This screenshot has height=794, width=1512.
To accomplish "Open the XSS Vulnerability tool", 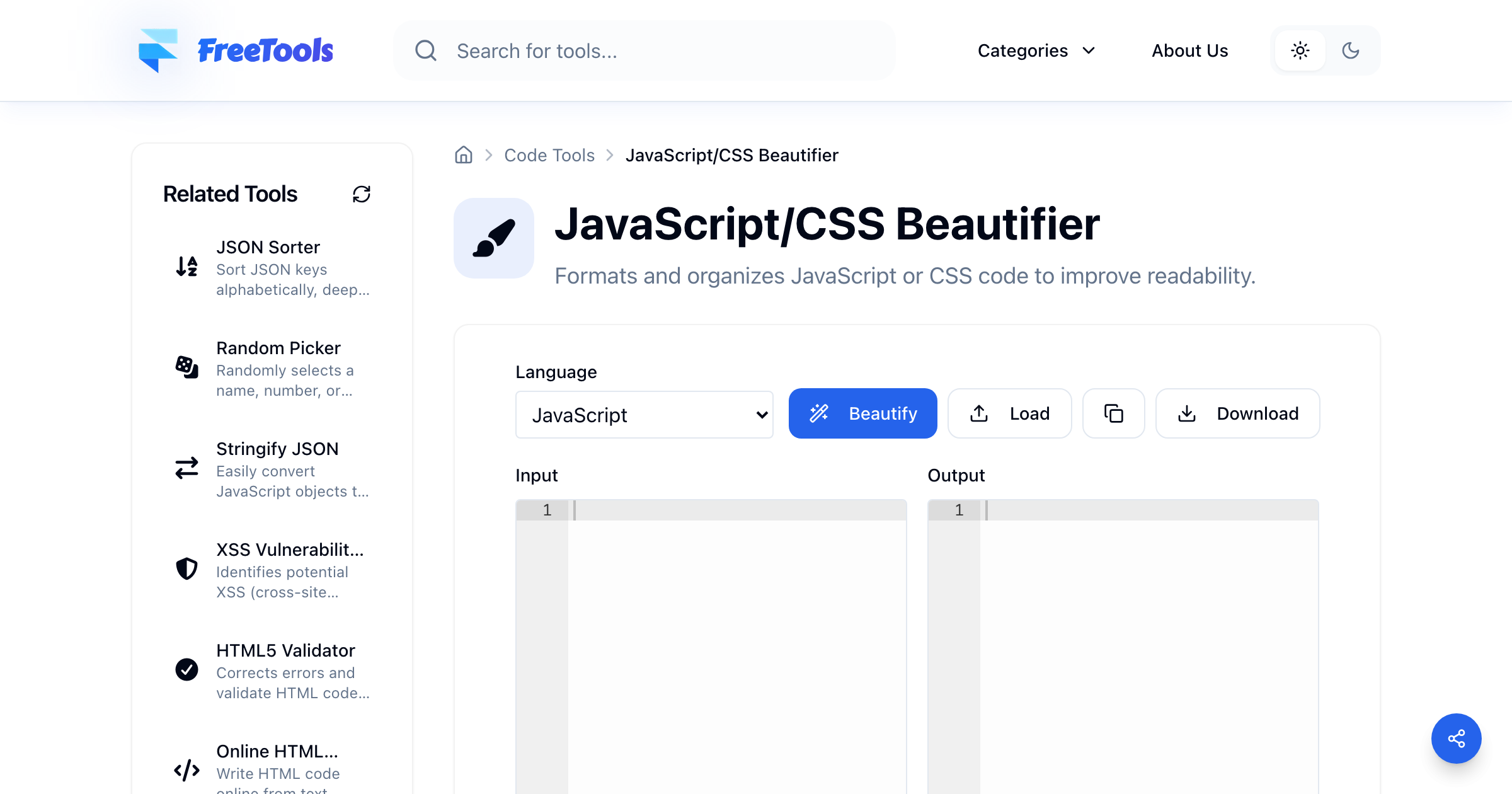I will click(x=273, y=570).
